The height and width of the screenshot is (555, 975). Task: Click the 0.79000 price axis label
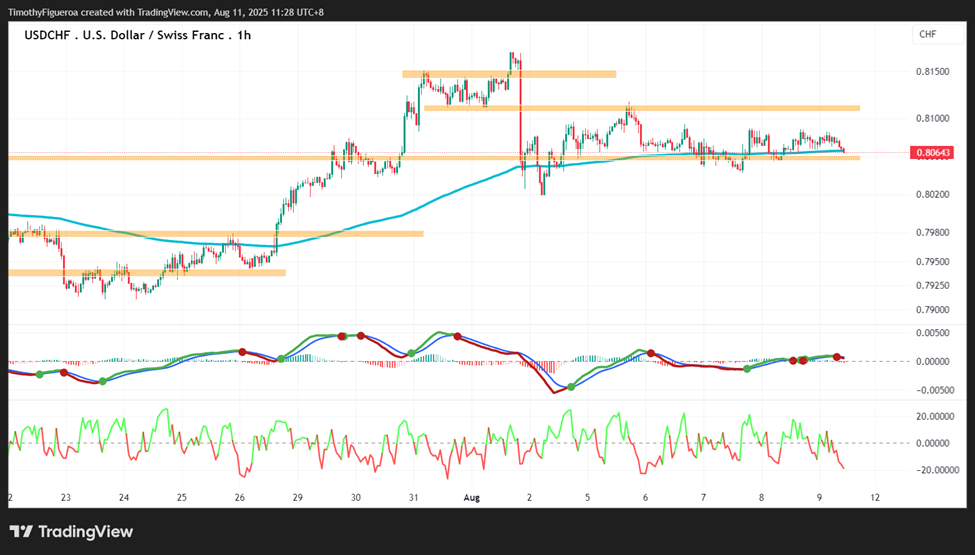pos(932,310)
